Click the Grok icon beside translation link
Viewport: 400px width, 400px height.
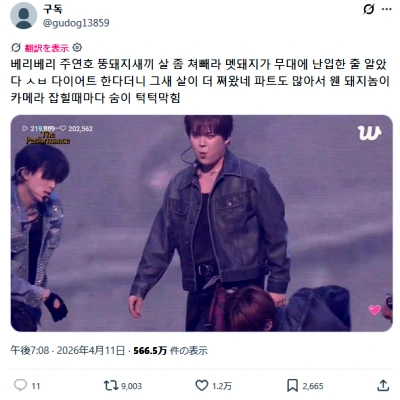[x=16, y=48]
